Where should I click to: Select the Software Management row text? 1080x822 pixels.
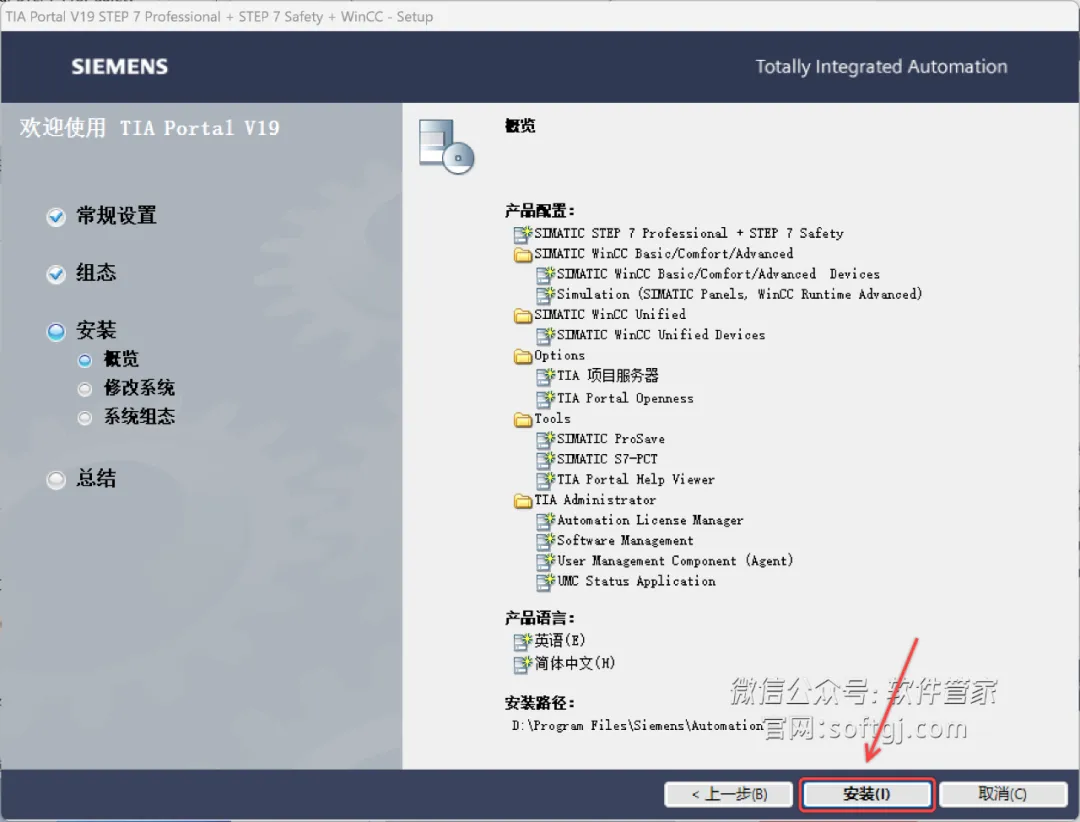[x=625, y=541]
